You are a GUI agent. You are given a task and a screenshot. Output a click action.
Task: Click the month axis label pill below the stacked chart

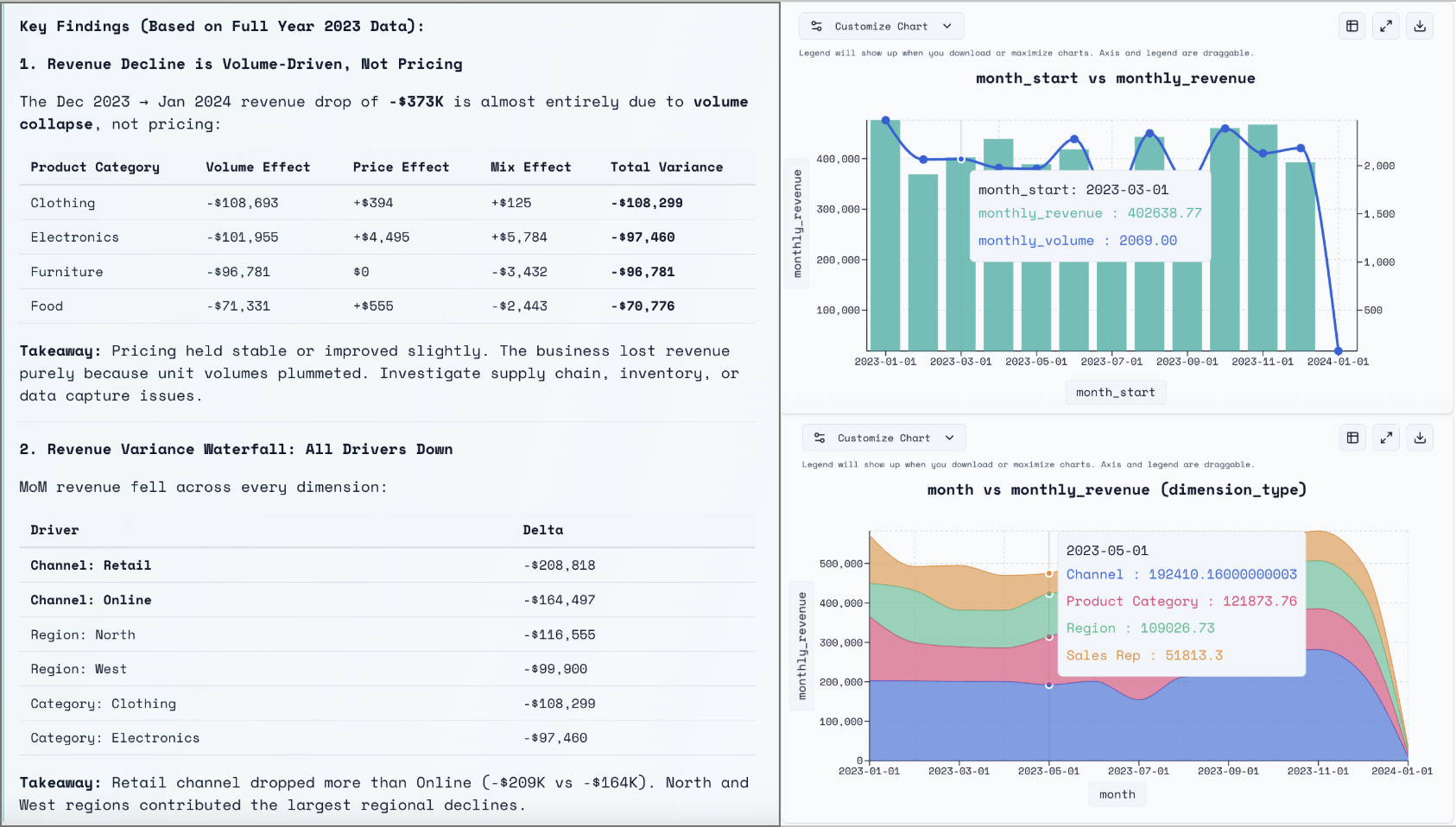pyautogui.click(x=1117, y=794)
